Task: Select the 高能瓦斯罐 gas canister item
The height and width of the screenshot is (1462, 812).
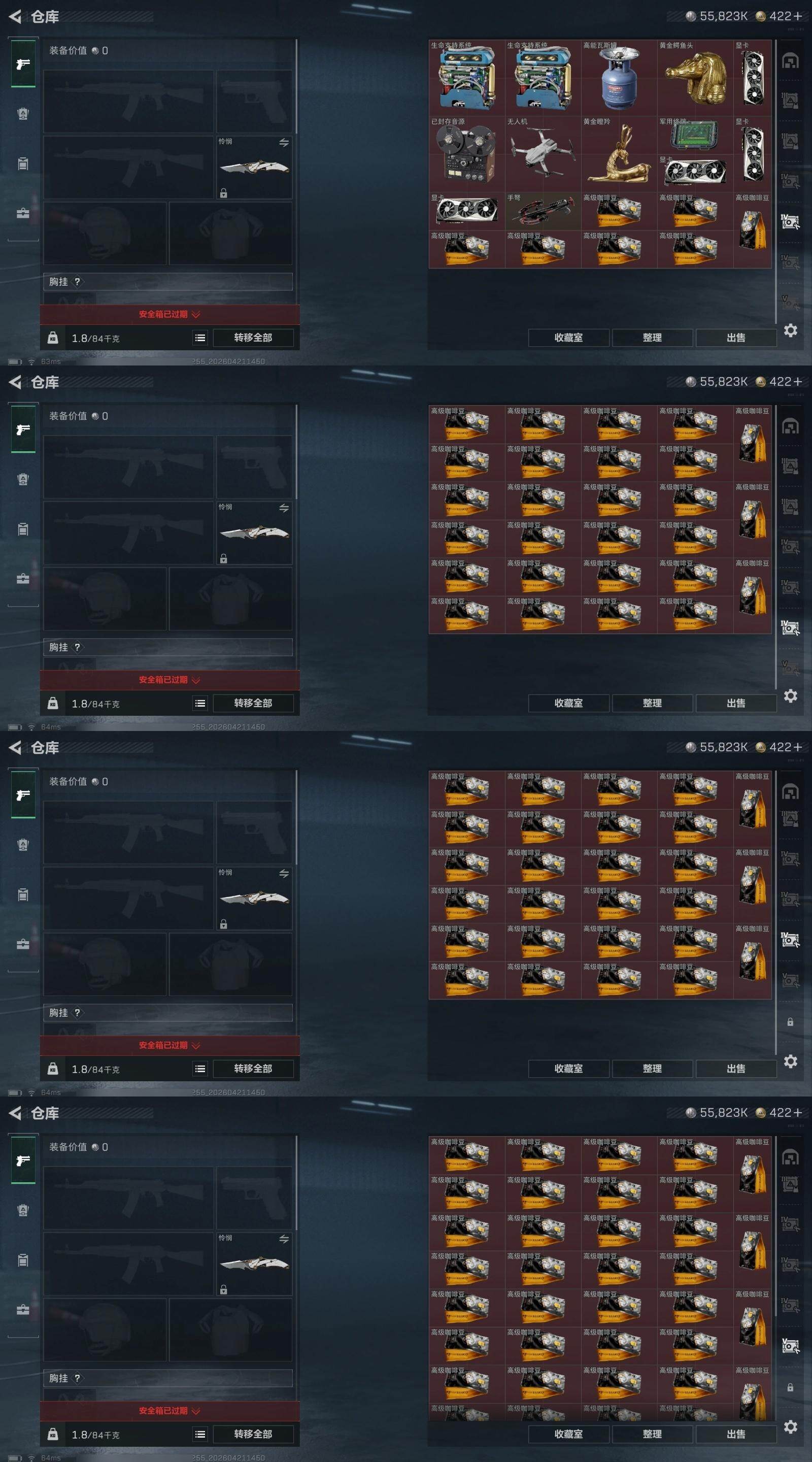Action: click(619, 78)
